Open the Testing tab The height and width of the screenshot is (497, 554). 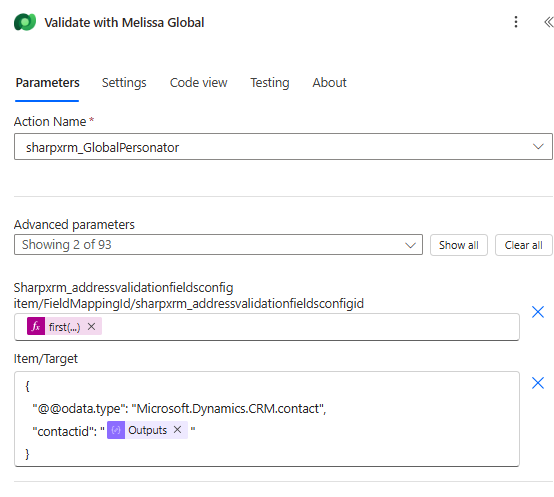coord(270,83)
